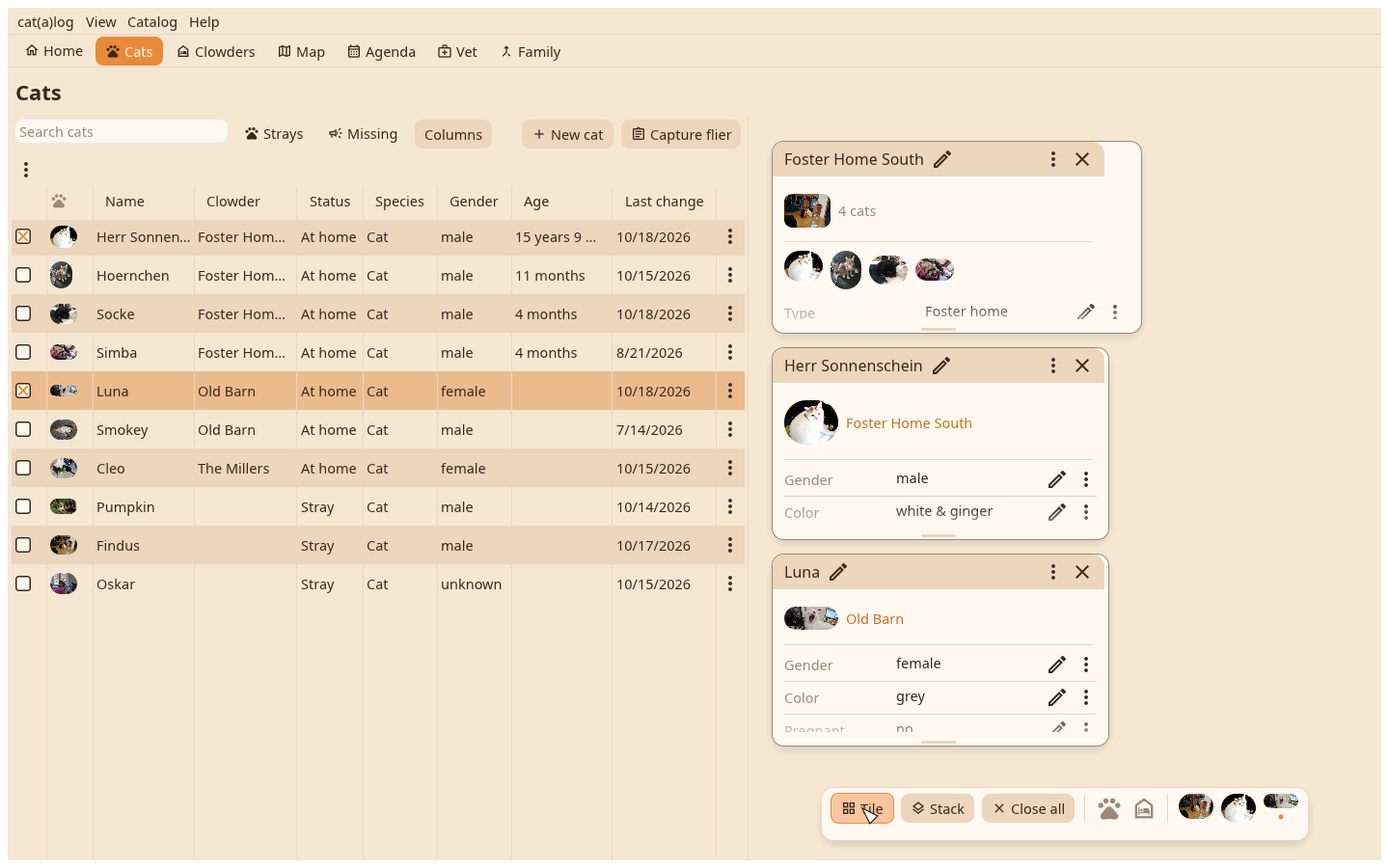
Task: Uncheck the Herr Sonnenschein row checkbox
Action: [23, 236]
